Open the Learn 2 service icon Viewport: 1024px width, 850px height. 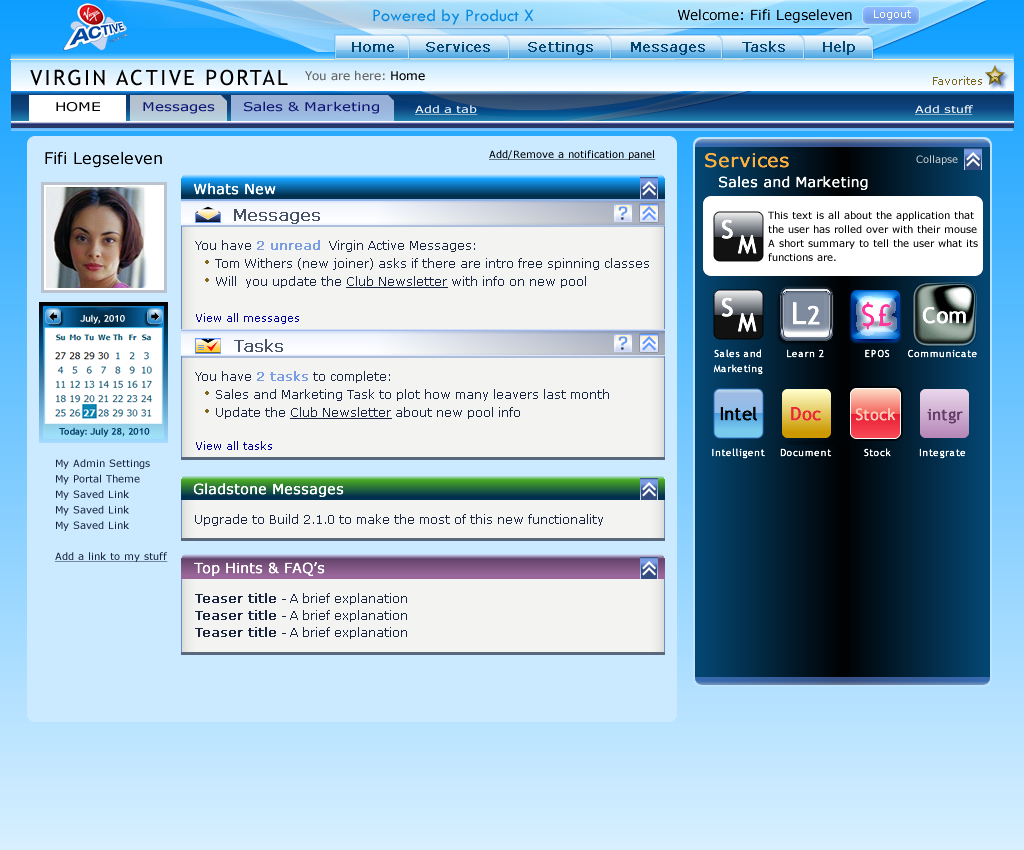point(806,315)
